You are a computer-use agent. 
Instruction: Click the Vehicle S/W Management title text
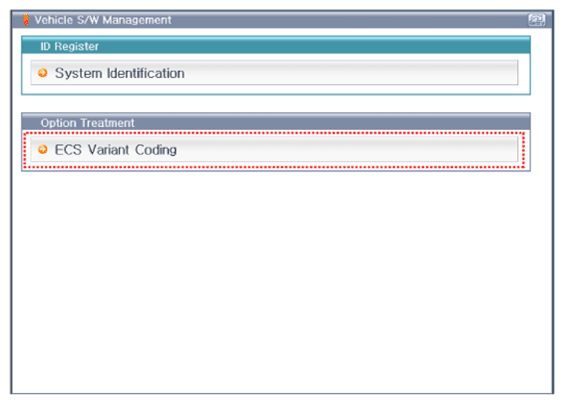click(103, 20)
